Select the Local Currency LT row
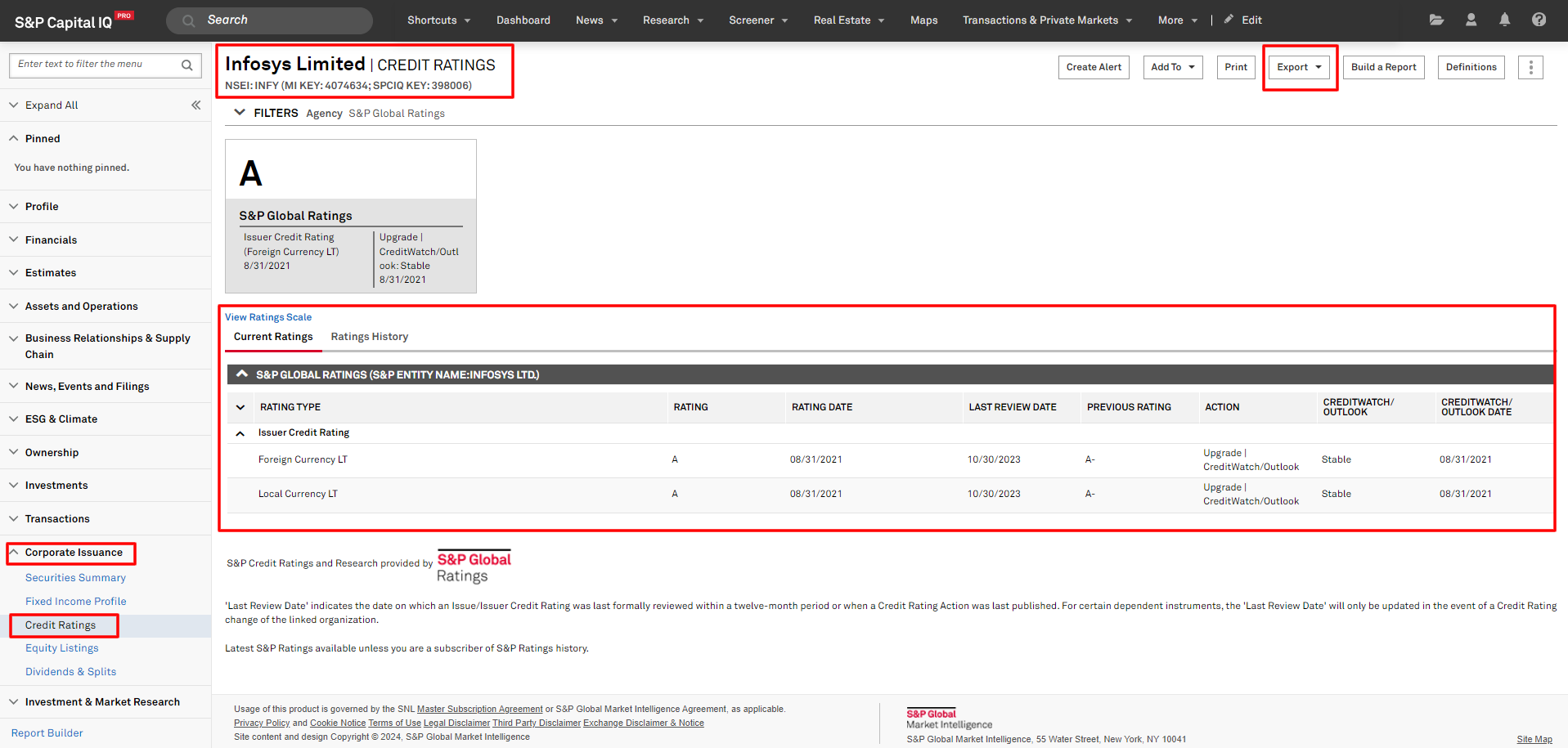The image size is (1568, 748). tap(890, 494)
